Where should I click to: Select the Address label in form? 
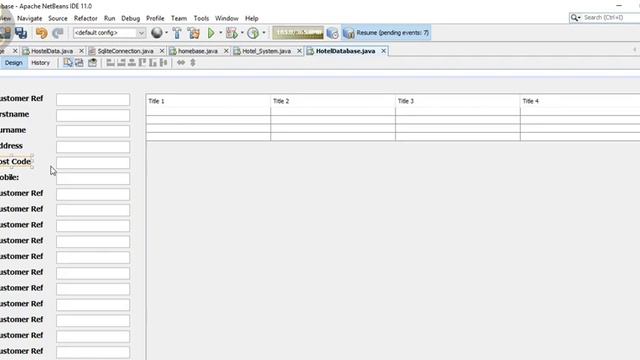pos(11,146)
